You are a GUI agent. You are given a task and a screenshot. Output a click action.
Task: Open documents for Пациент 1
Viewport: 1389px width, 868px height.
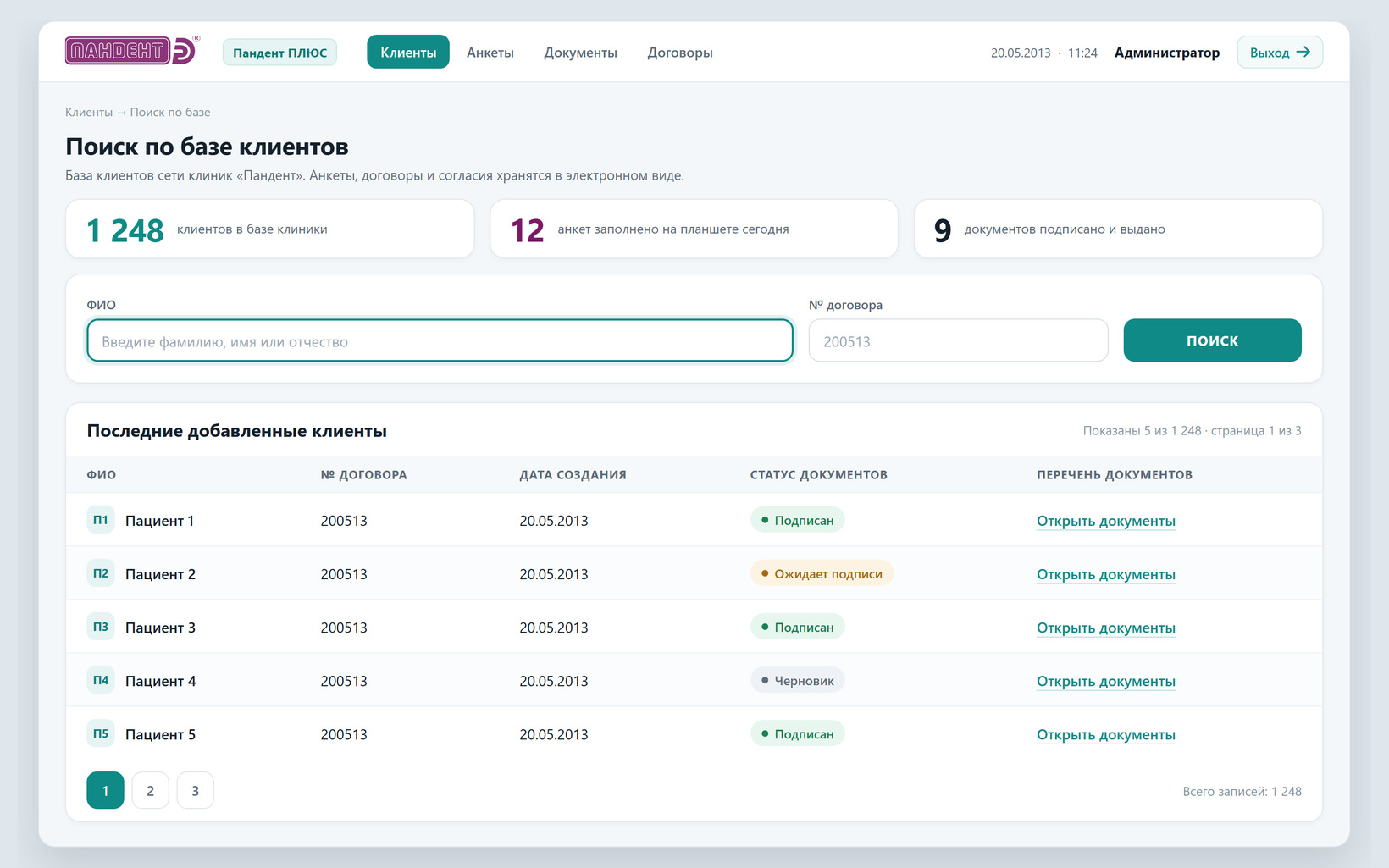(1105, 521)
